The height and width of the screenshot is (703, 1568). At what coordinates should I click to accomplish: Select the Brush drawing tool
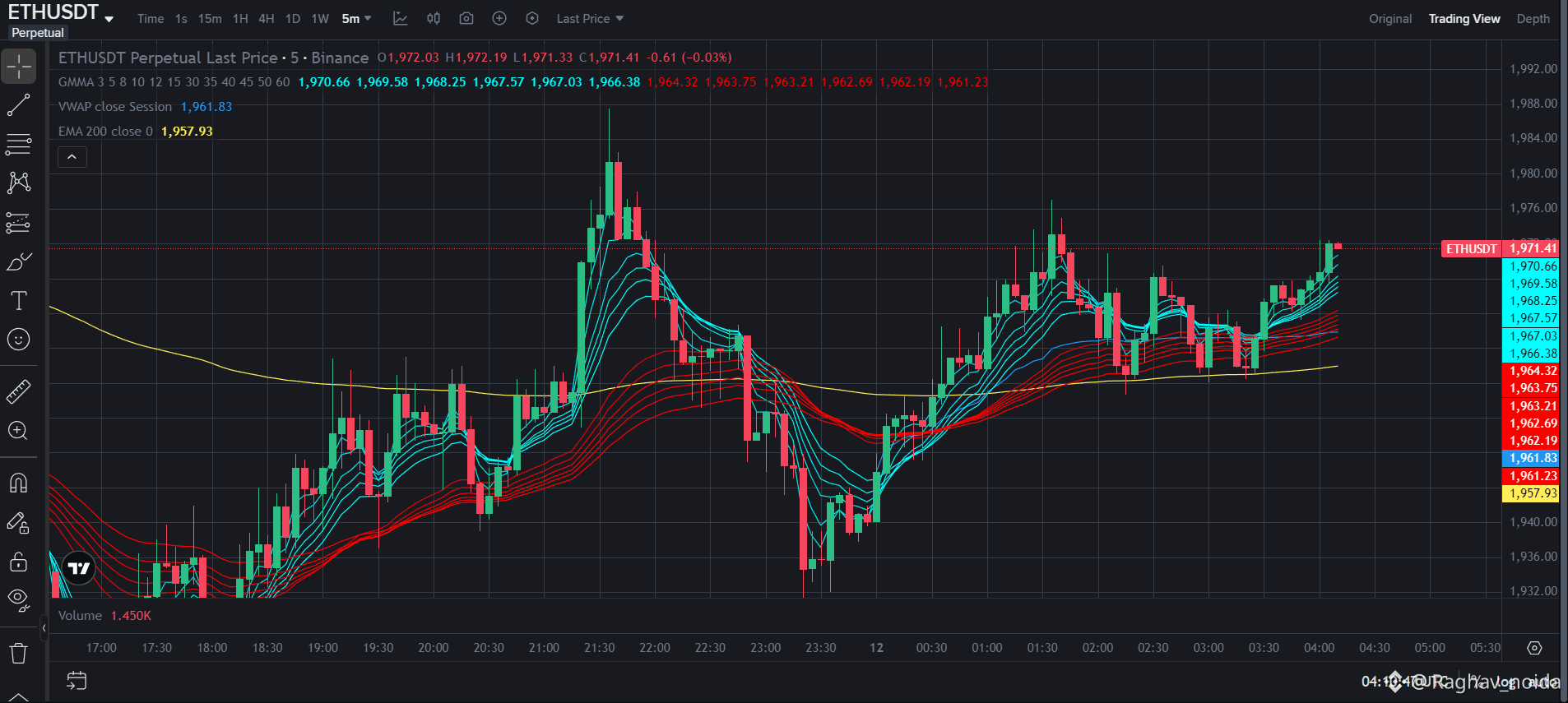click(19, 261)
